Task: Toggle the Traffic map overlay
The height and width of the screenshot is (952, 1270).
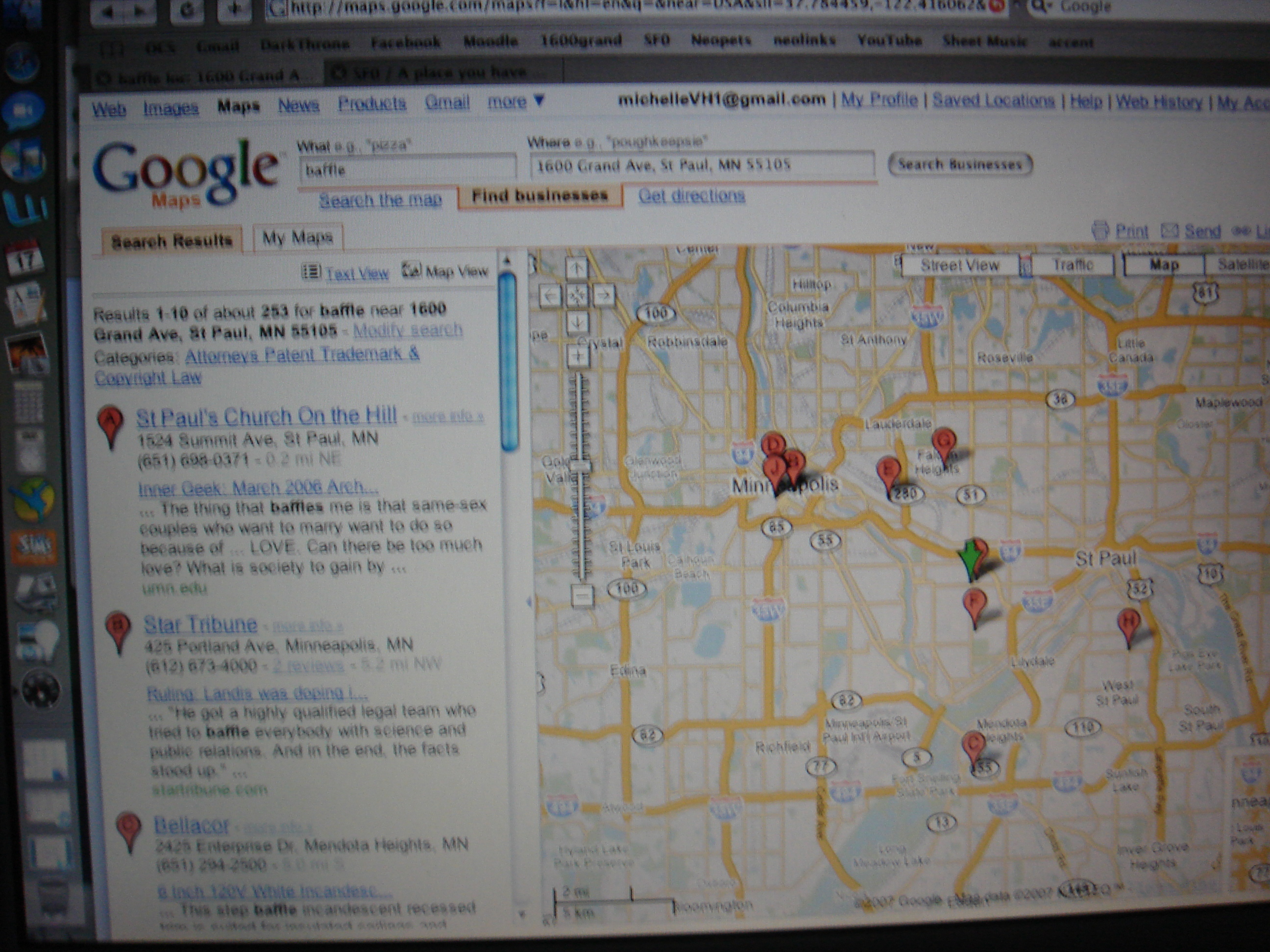Action: point(1073,265)
